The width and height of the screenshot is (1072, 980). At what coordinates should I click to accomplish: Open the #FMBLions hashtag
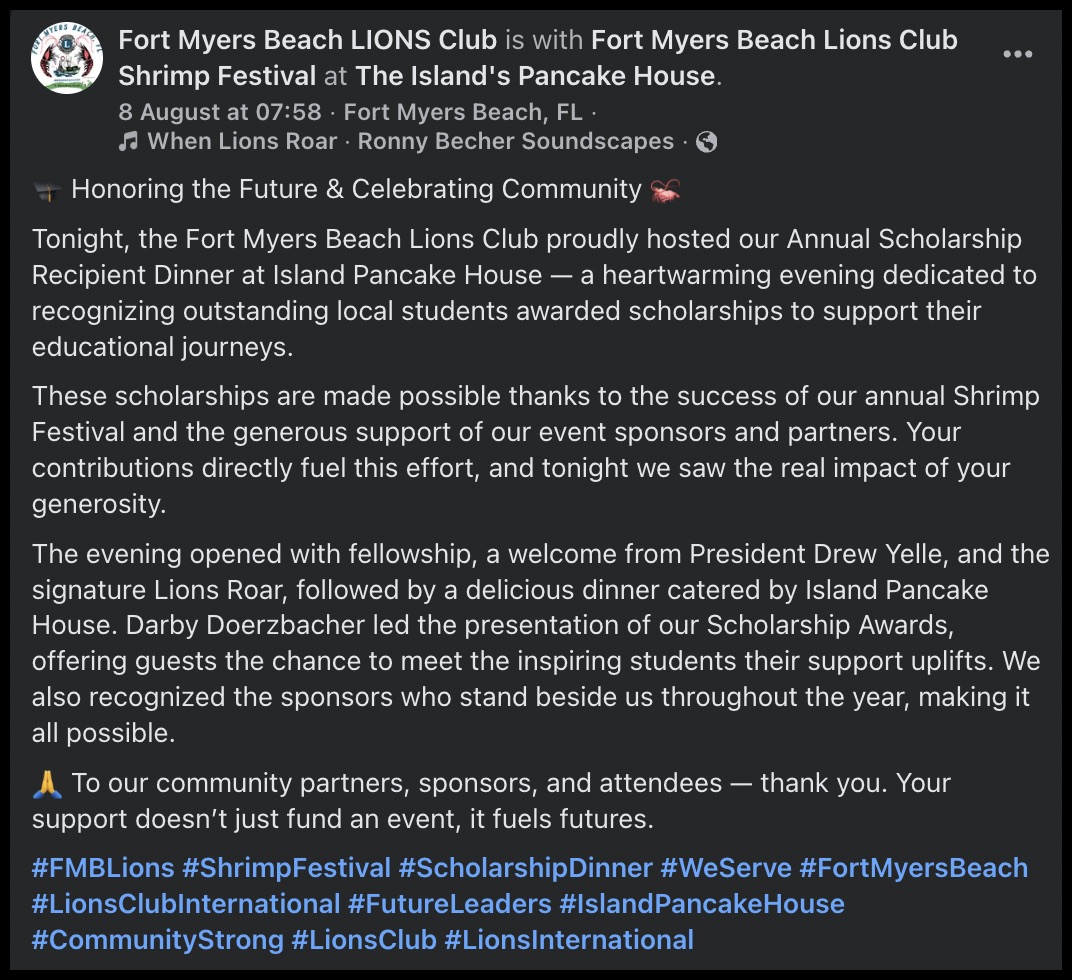tap(103, 867)
